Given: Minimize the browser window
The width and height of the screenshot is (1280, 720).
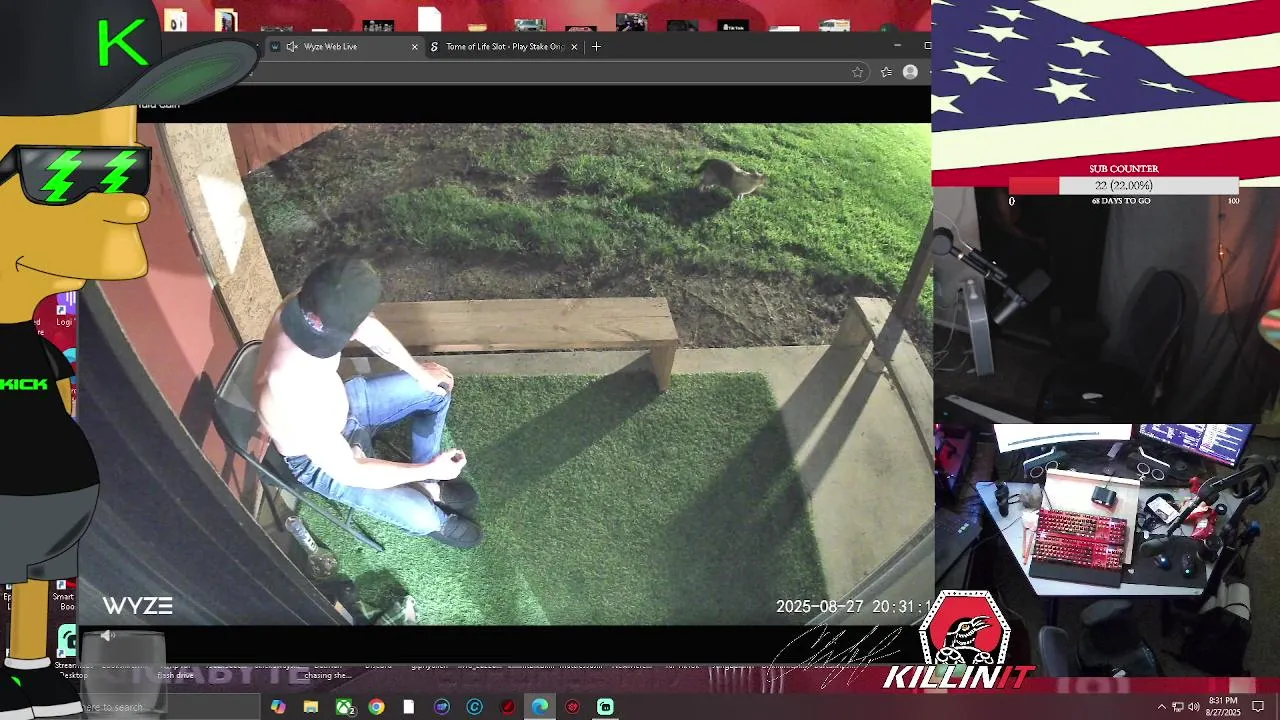Looking at the screenshot, I should [x=897, y=46].
